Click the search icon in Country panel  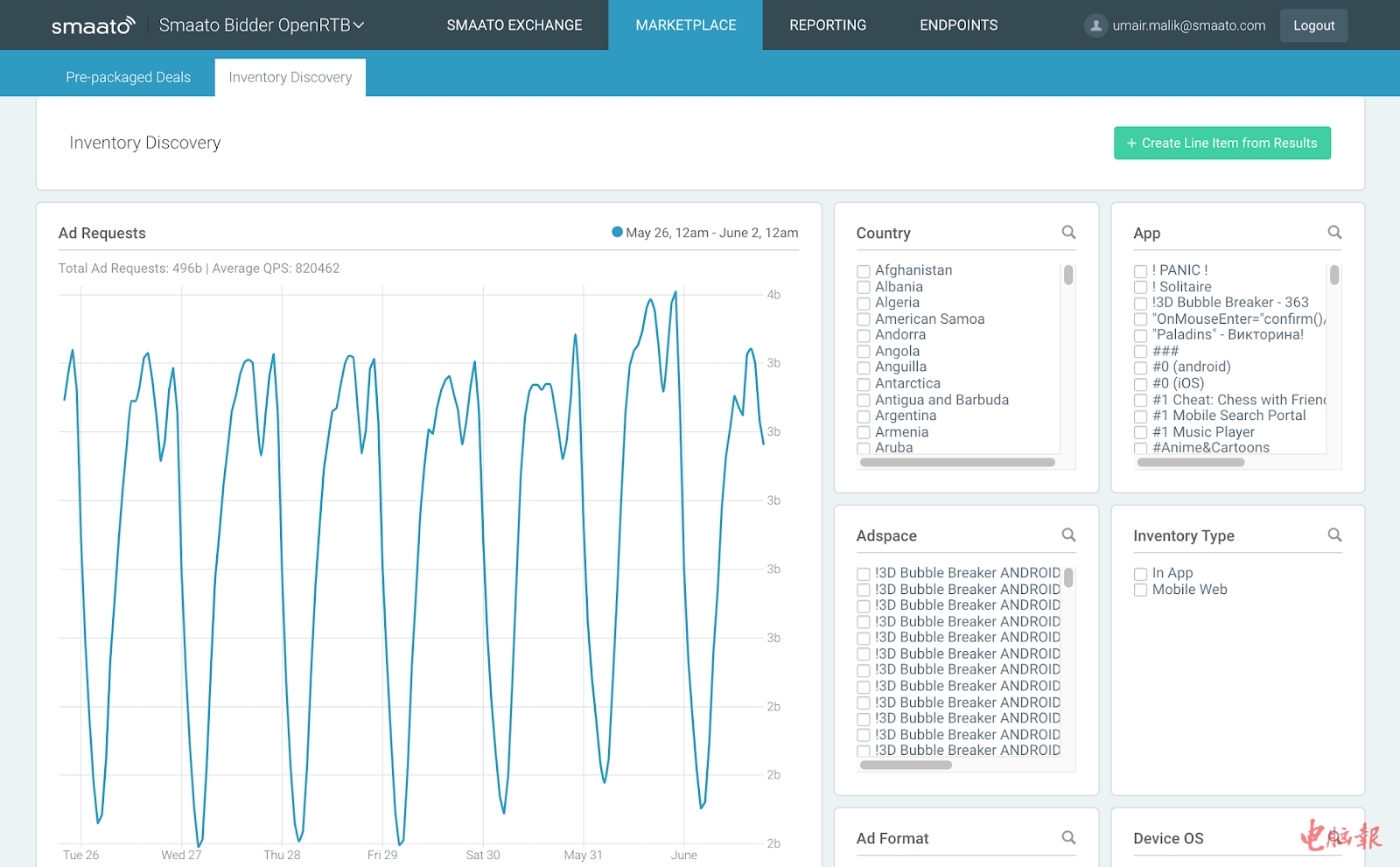tap(1068, 233)
